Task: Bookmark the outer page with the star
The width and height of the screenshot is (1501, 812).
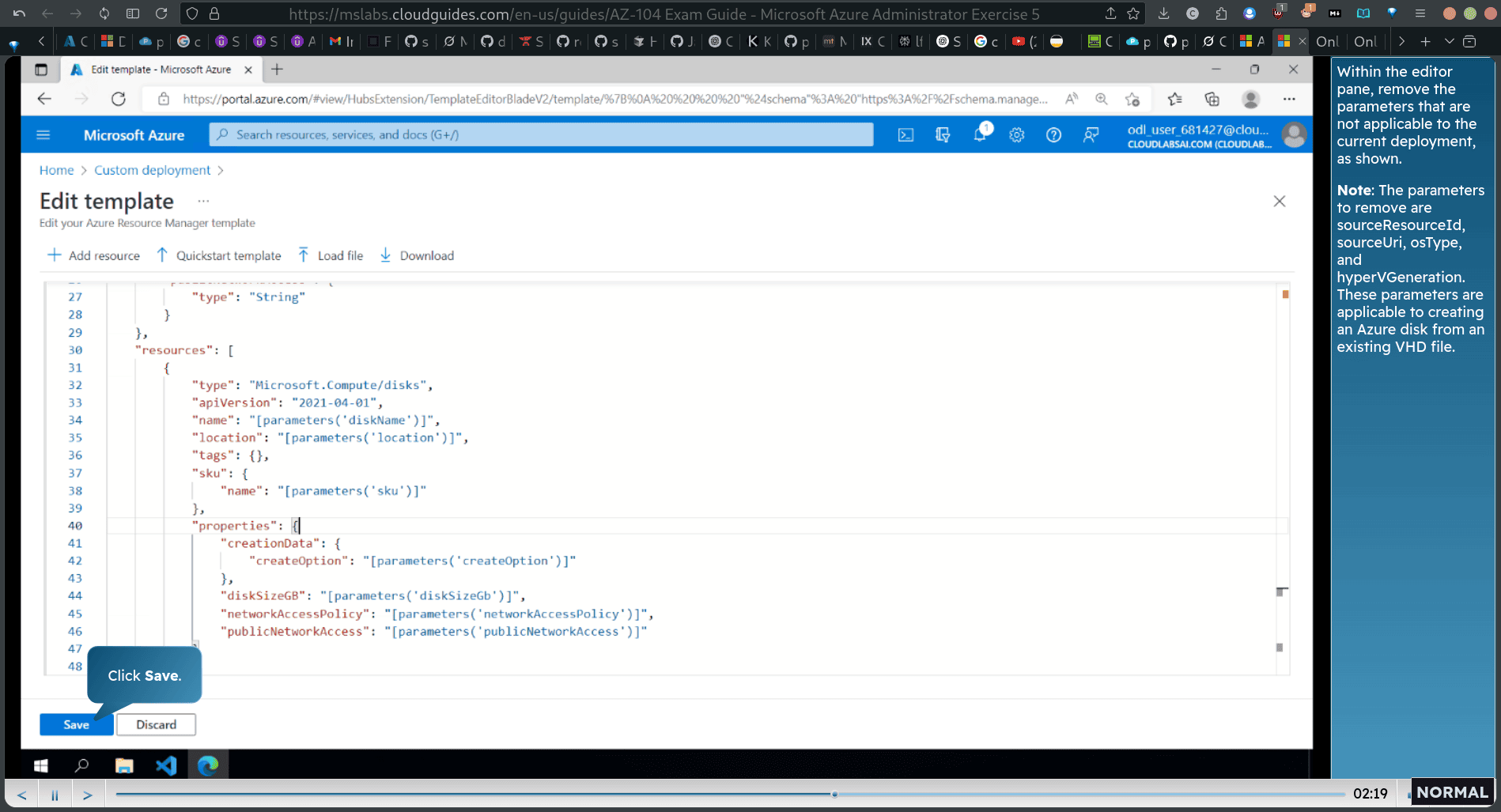Action: point(1133,13)
